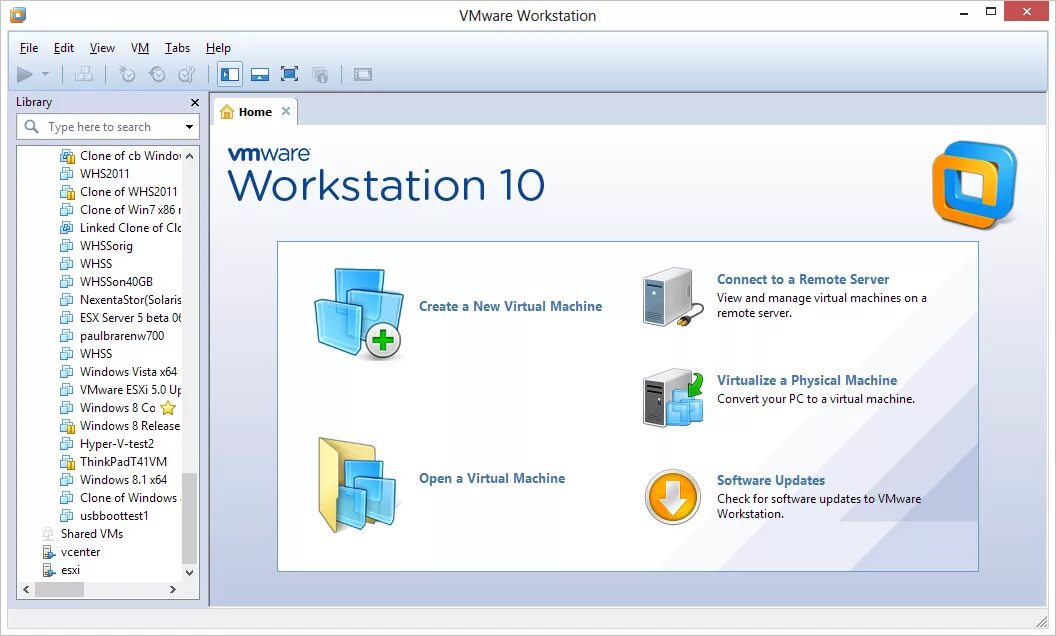Image resolution: width=1056 pixels, height=636 pixels.
Task: Click the Software Updates link
Action: coord(770,480)
